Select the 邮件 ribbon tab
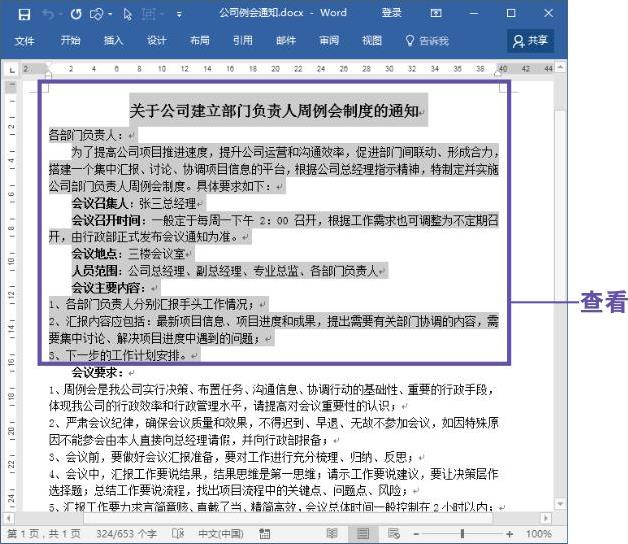The width and height of the screenshot is (628, 544). [x=286, y=40]
